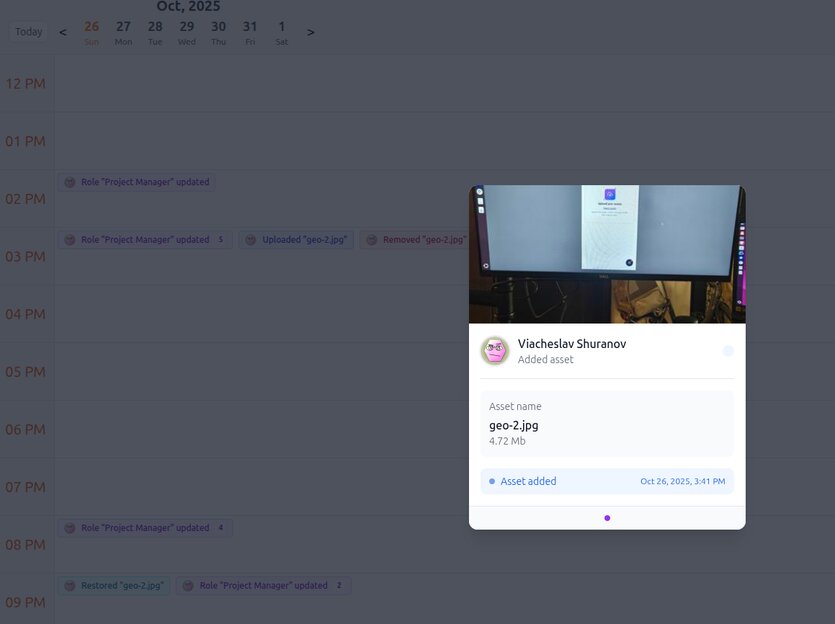This screenshot has width=835, height=624.
Task: Click the avatar icon on Removed "geo-2.jpg" chip
Action: pyautogui.click(x=372, y=239)
